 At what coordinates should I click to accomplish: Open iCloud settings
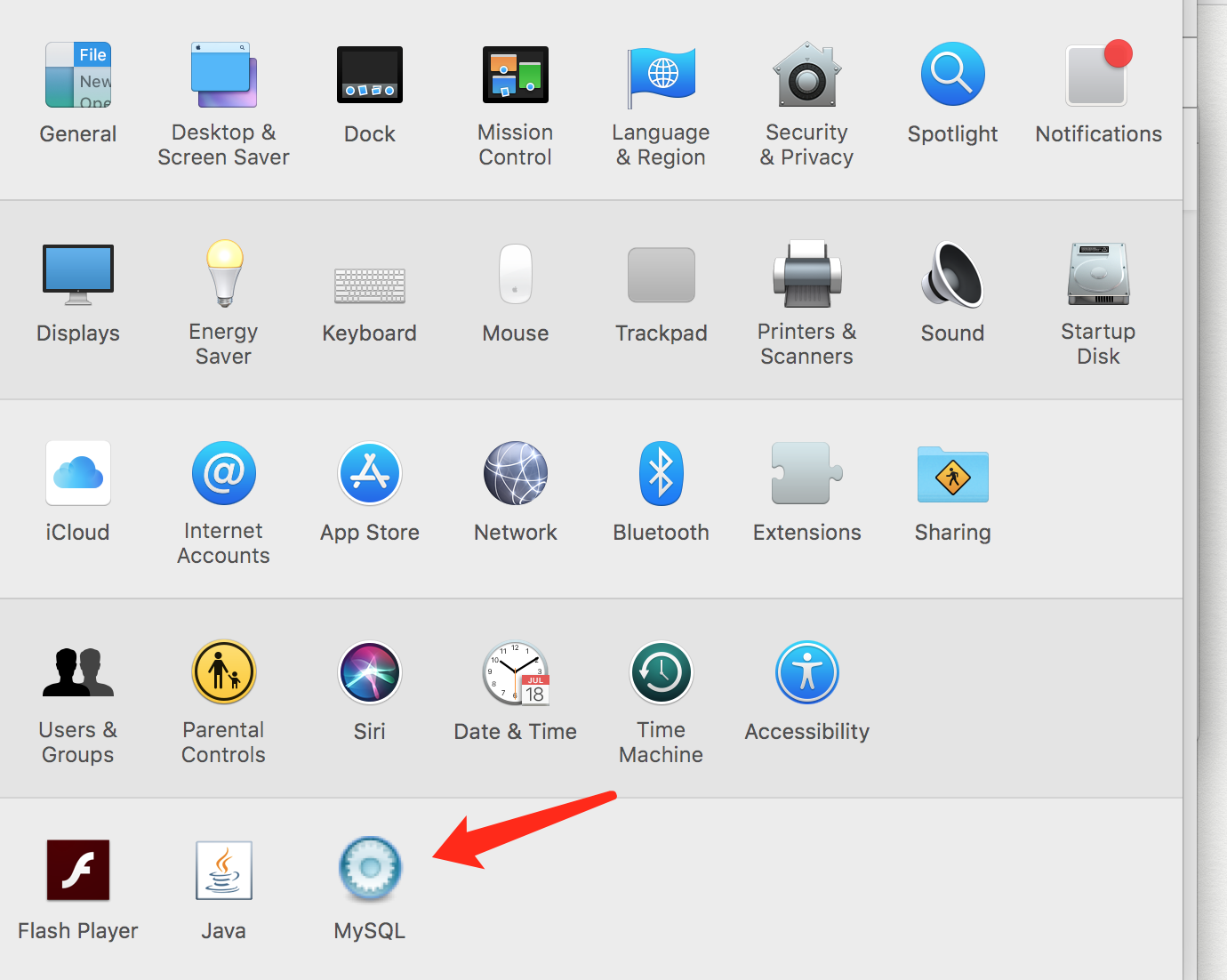coord(77,473)
